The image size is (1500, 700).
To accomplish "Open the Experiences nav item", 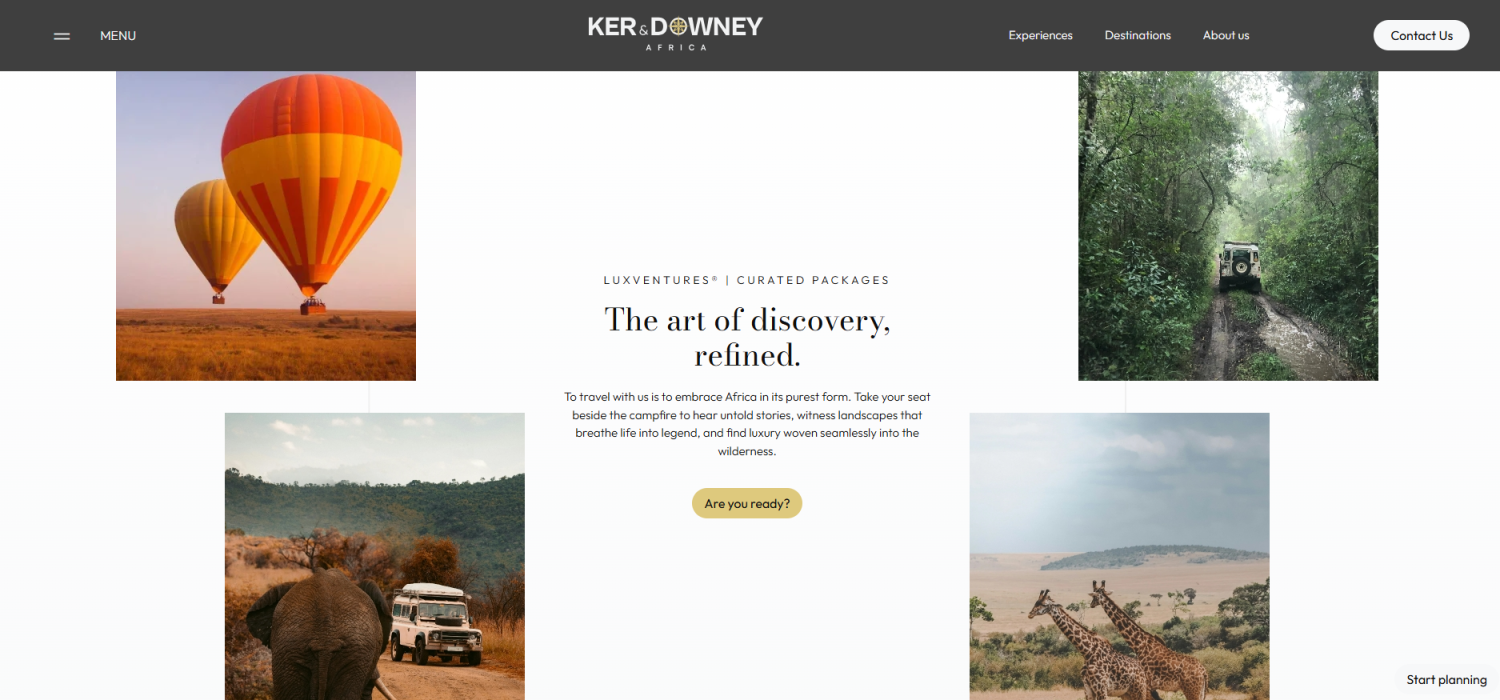I will coord(1040,35).
